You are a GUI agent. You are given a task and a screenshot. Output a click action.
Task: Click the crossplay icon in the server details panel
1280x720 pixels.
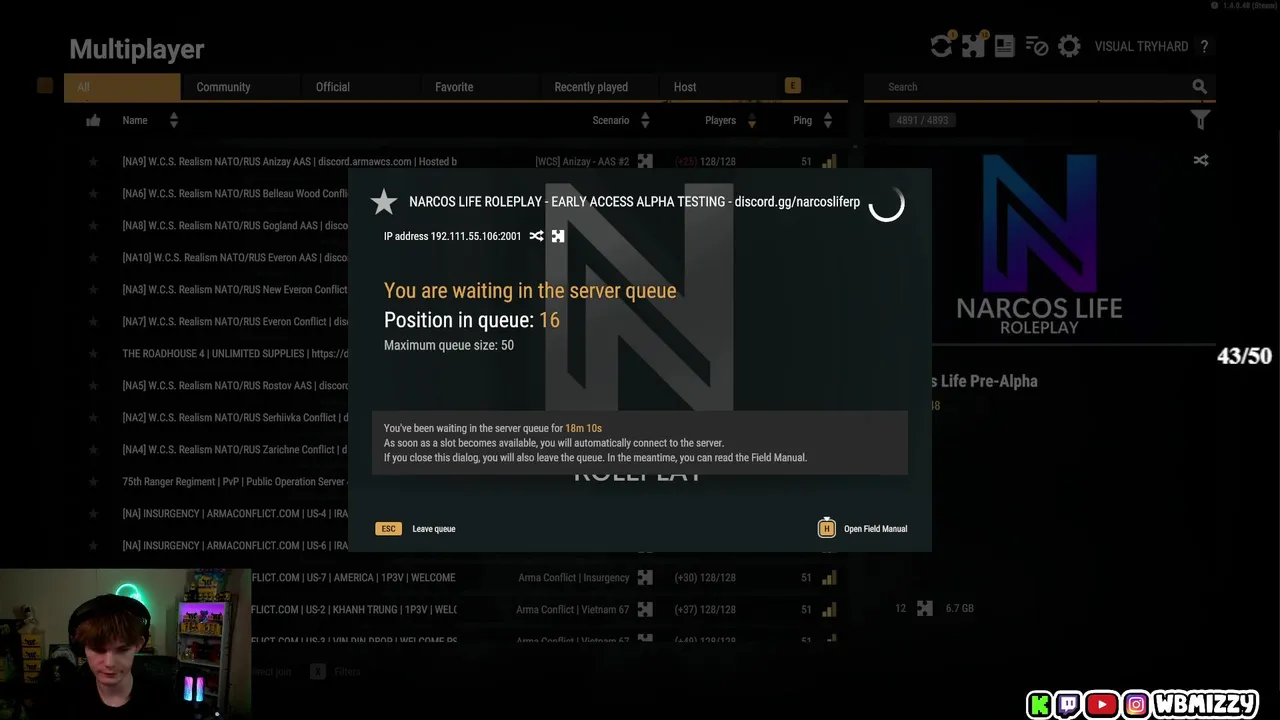point(1201,160)
